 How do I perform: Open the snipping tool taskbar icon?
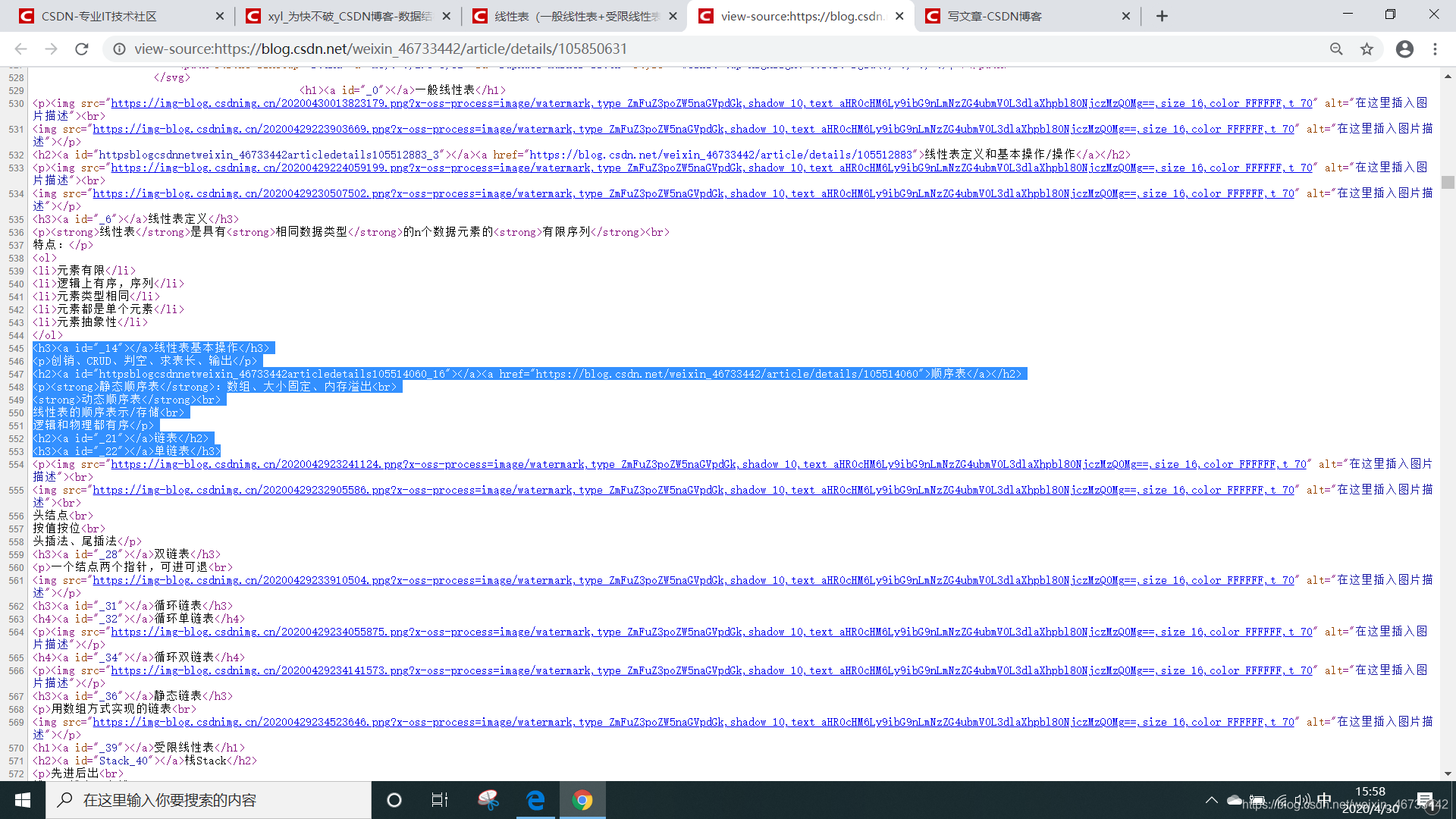[x=488, y=800]
